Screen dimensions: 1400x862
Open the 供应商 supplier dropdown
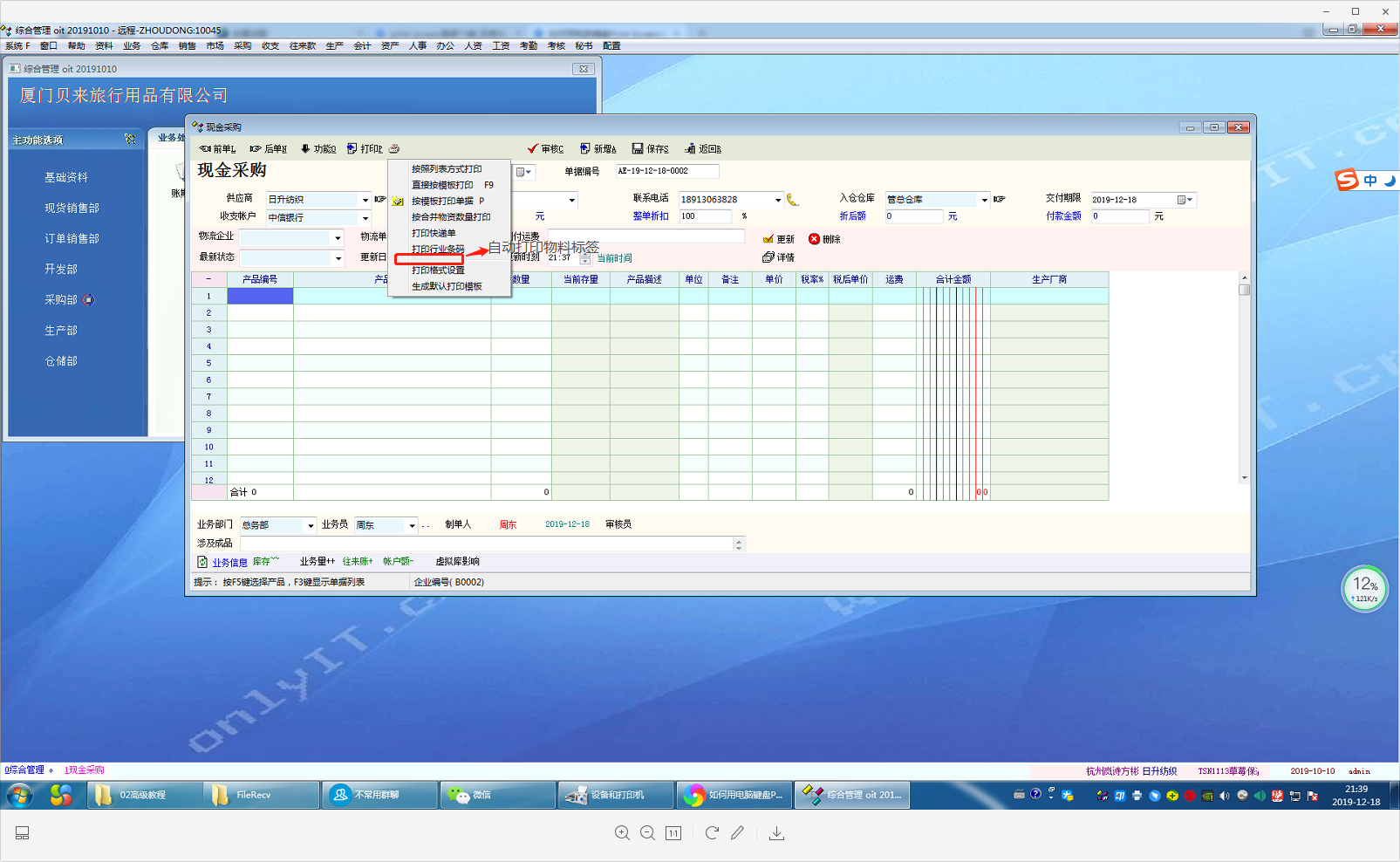click(365, 200)
